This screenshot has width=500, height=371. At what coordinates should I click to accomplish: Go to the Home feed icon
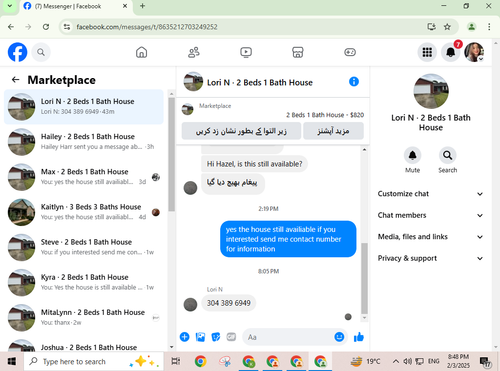pos(141,52)
